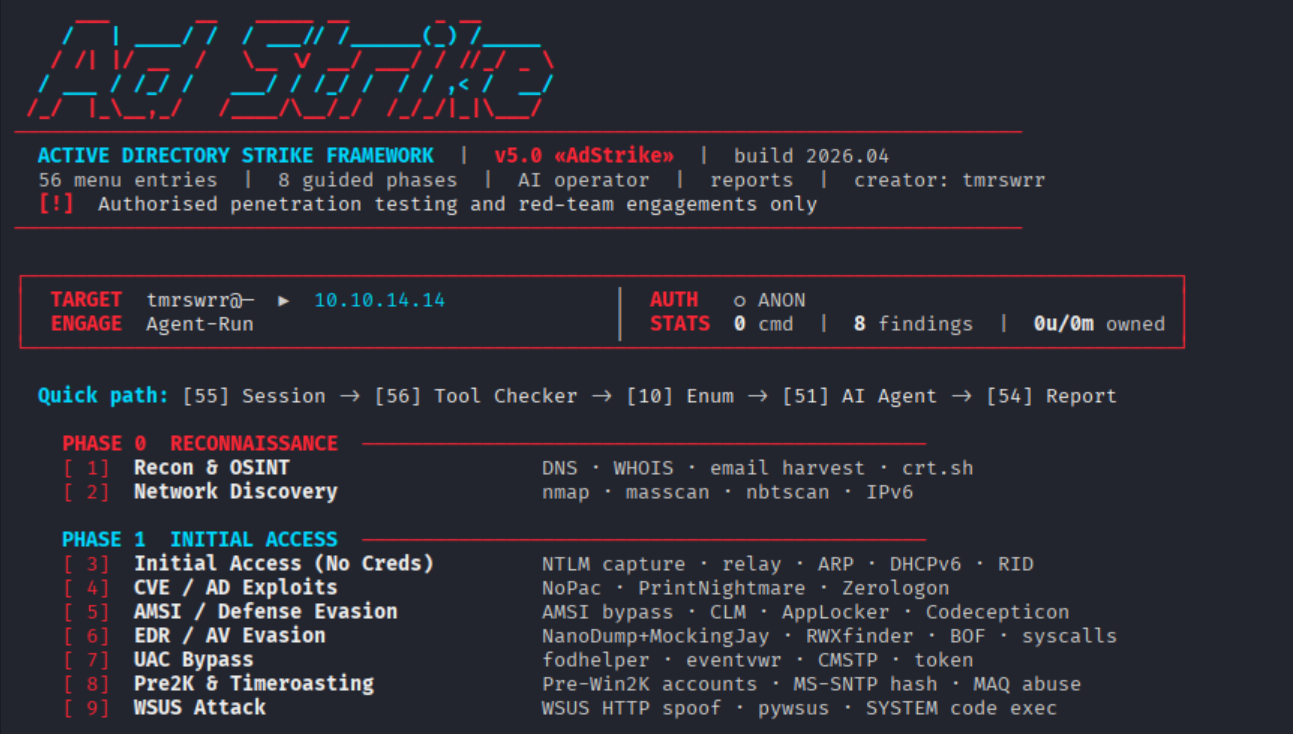Click the "ANON" auth status
The image size is (1293, 734).
781,300
